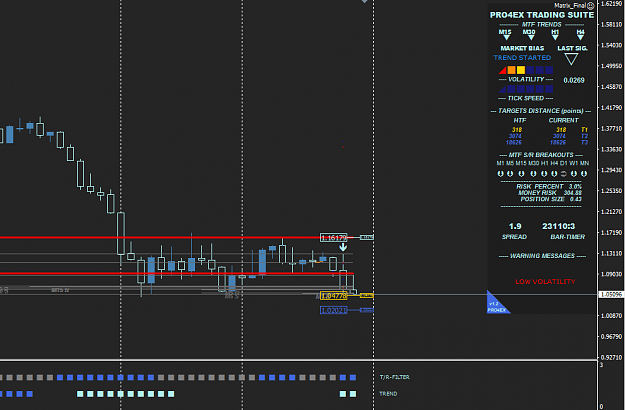Click the H1 breakout arrow in S/R Breakouts
625x410 pixels.
pos(544,174)
